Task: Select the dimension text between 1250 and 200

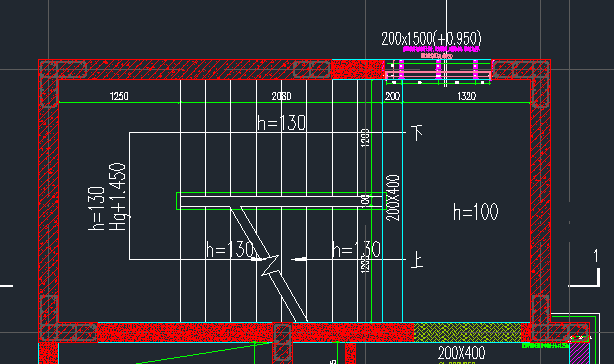Action: point(281,96)
